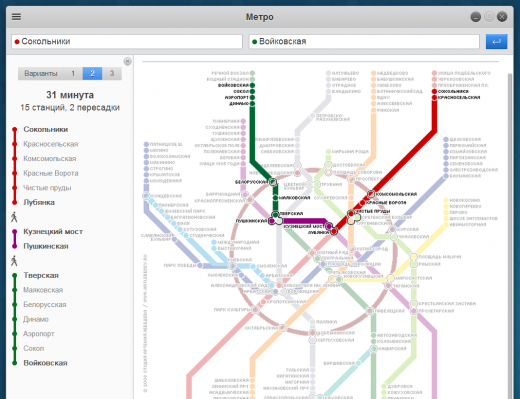Click the Павелецкая station marker on the map
The height and width of the screenshot is (399, 520).
(370, 311)
